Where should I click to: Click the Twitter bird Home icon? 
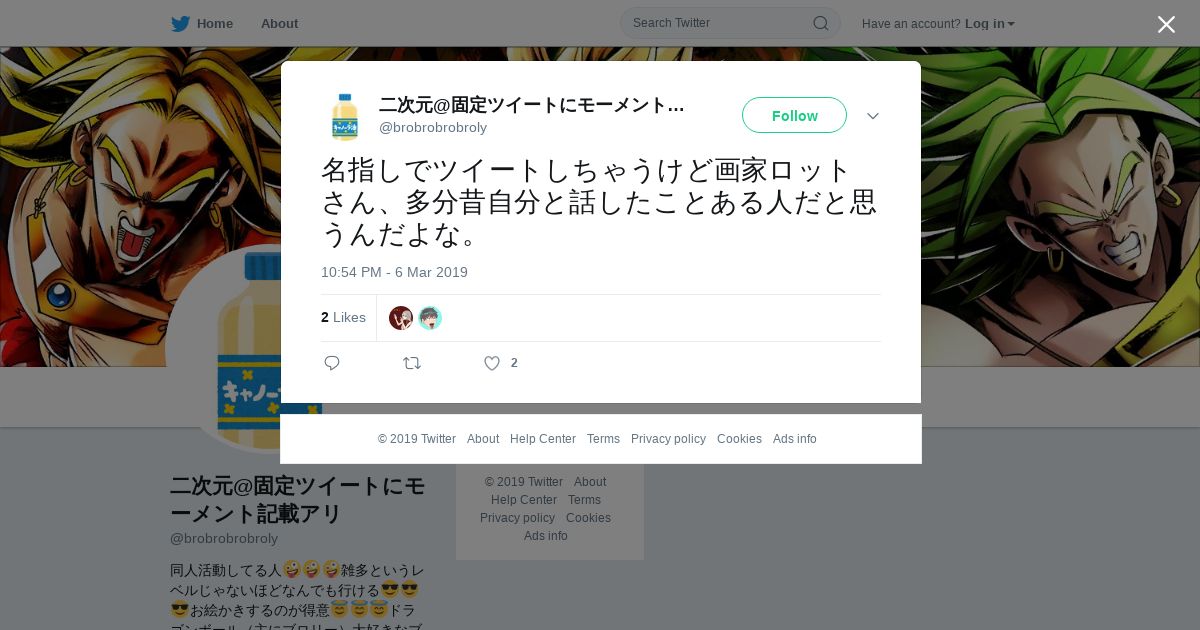click(x=180, y=23)
